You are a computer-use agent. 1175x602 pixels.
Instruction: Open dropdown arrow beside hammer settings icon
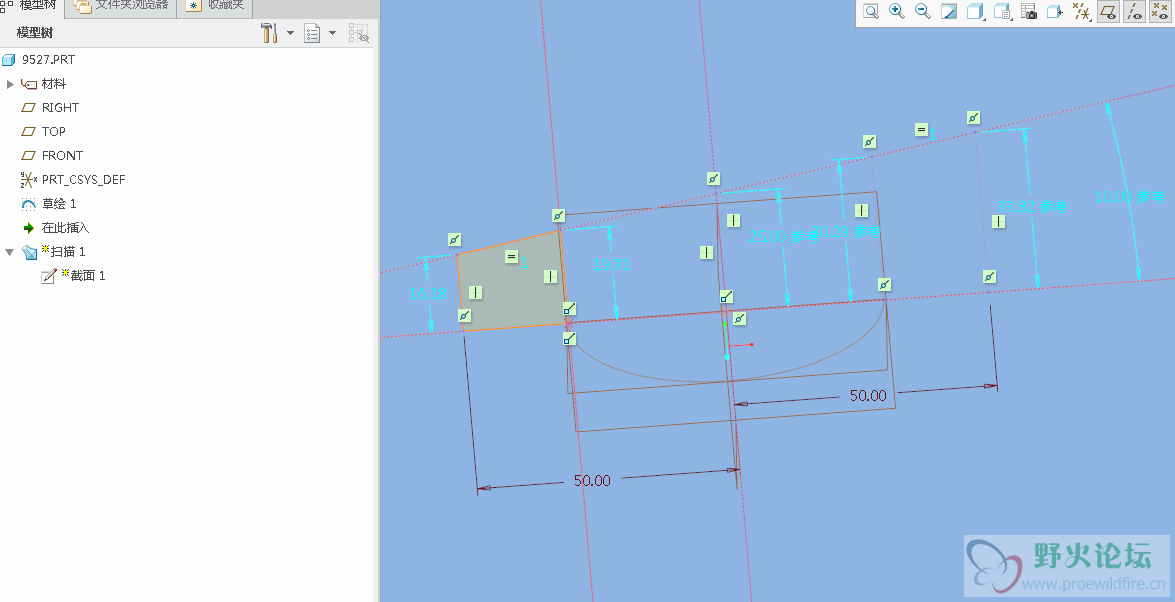pos(290,33)
